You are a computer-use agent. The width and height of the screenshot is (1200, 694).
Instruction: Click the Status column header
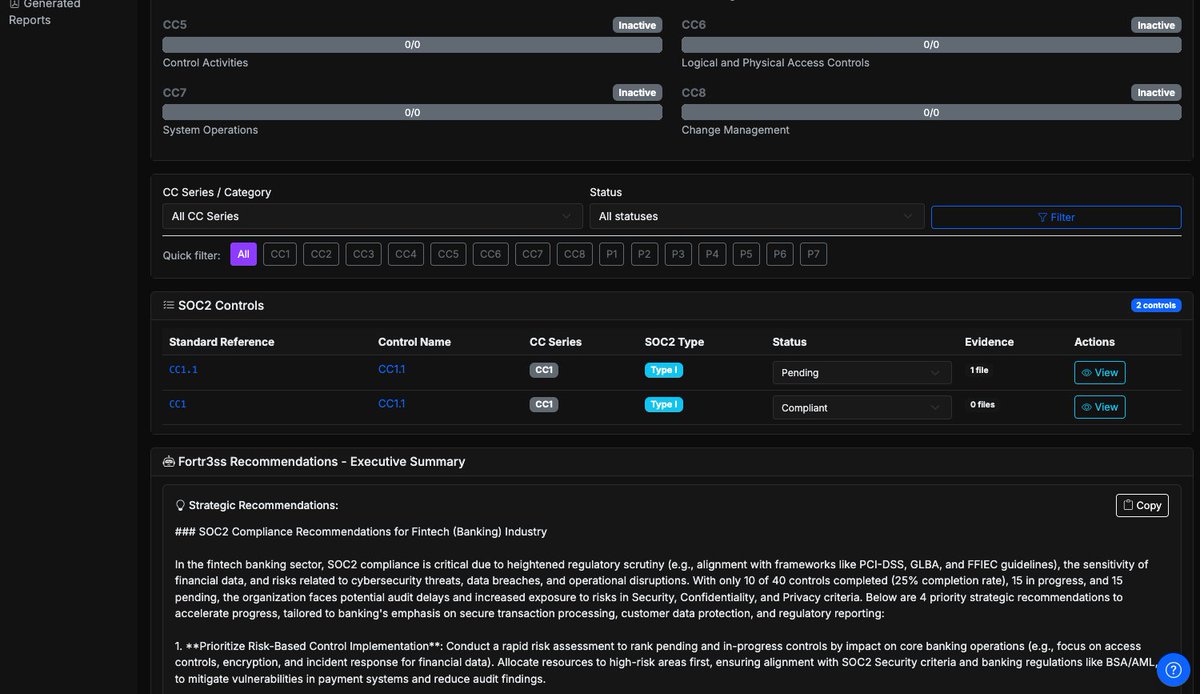click(x=790, y=342)
